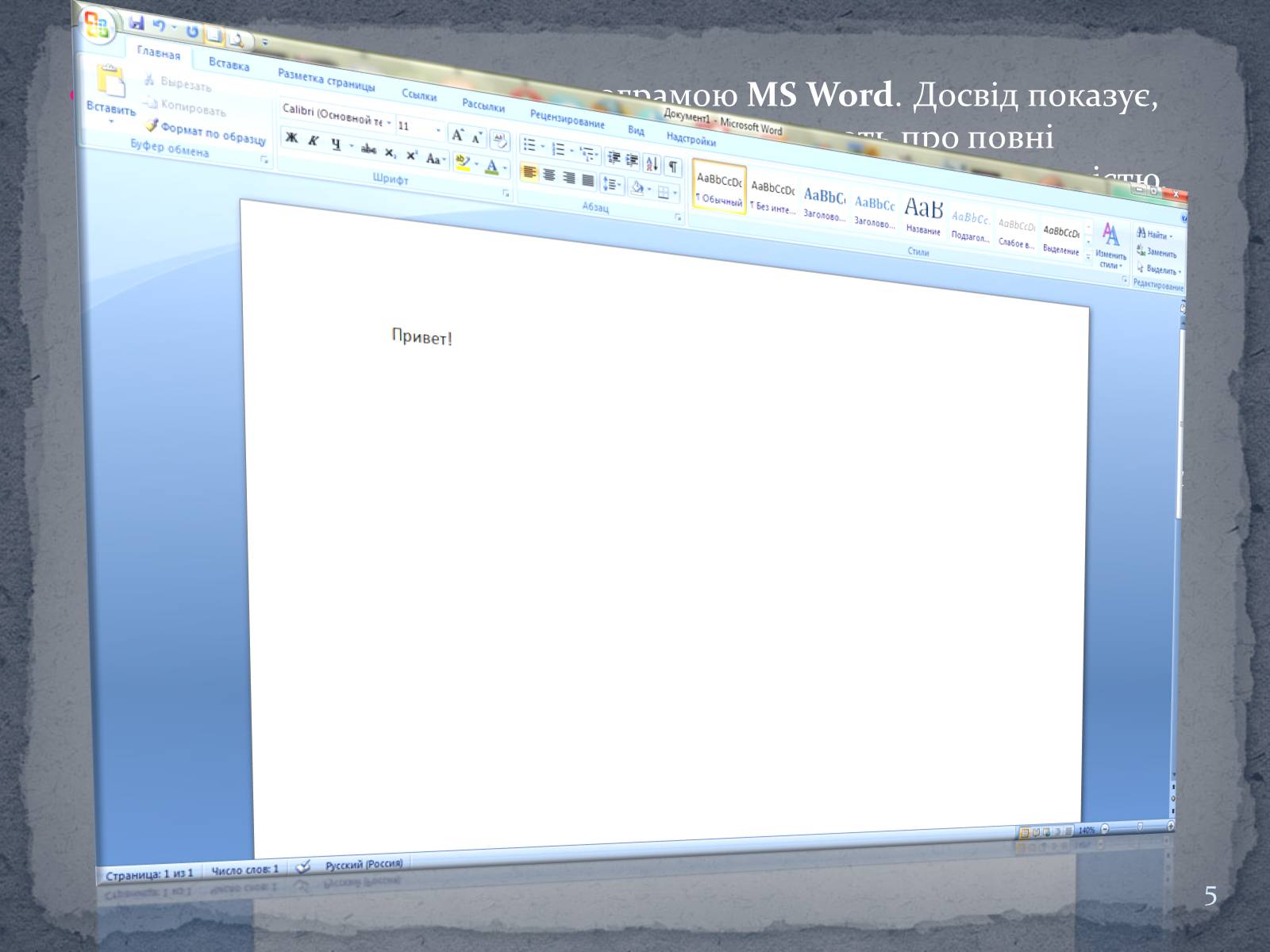1270x952 pixels.
Task: Toggle paragraph marks with the ¶ button
Action: (x=672, y=167)
